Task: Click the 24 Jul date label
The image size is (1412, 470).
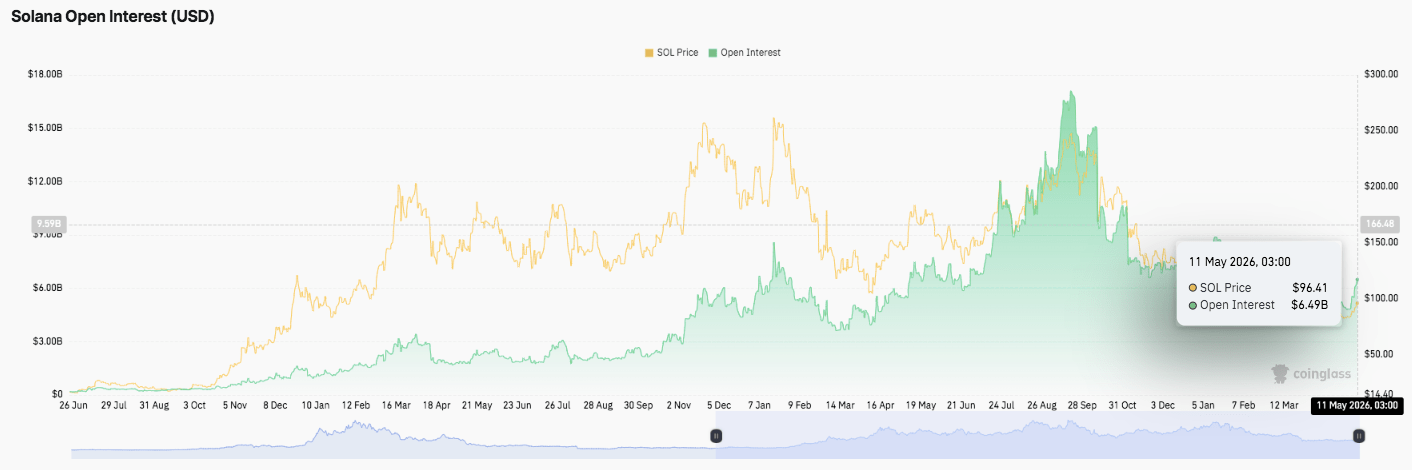Action: tap(1001, 405)
